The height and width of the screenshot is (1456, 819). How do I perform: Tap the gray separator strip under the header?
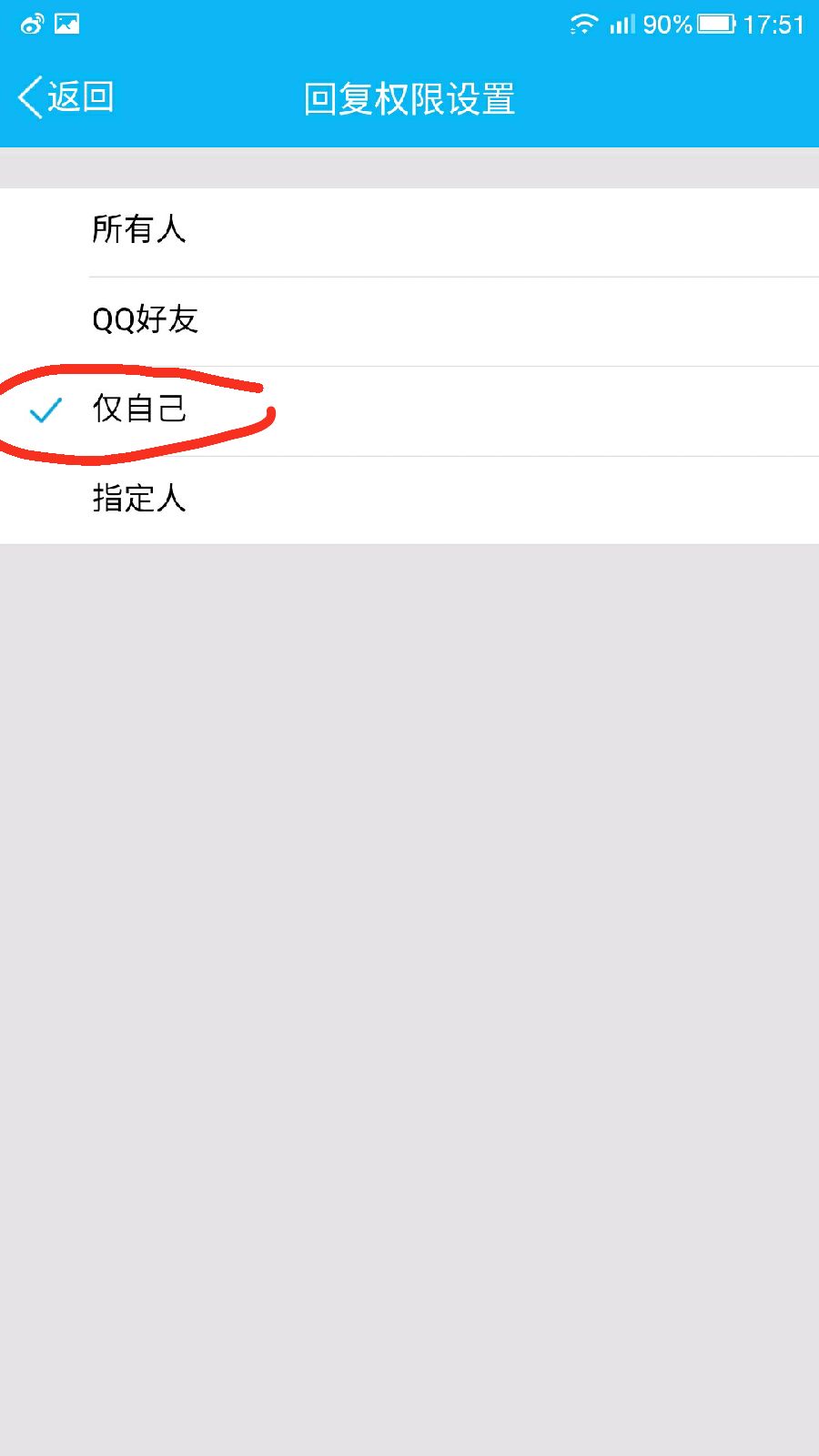click(409, 168)
